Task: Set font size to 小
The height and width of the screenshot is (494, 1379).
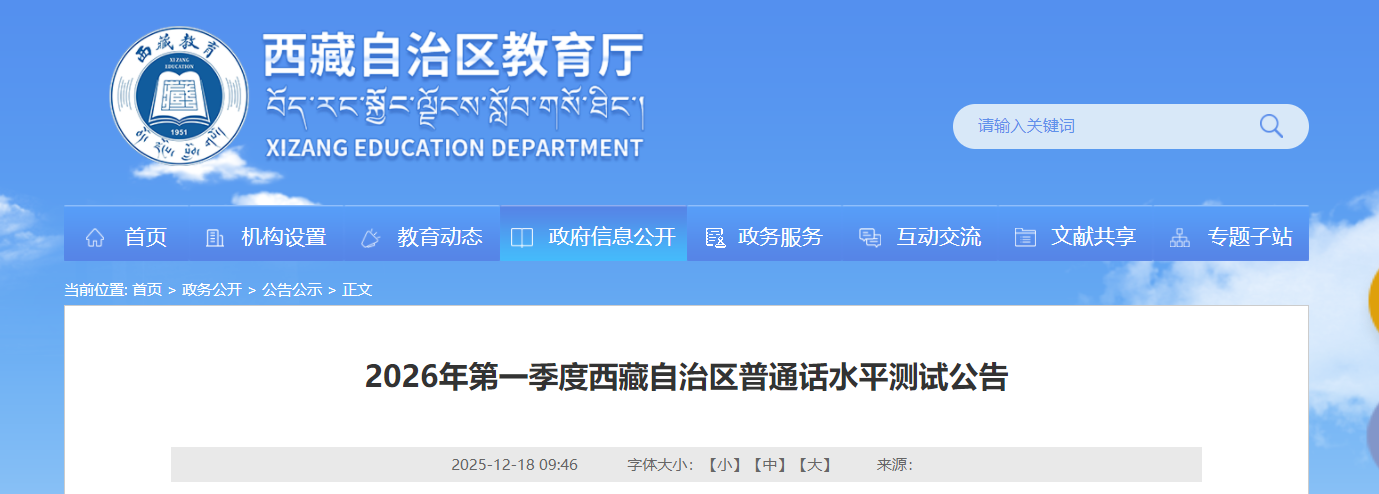Action: pos(722,465)
